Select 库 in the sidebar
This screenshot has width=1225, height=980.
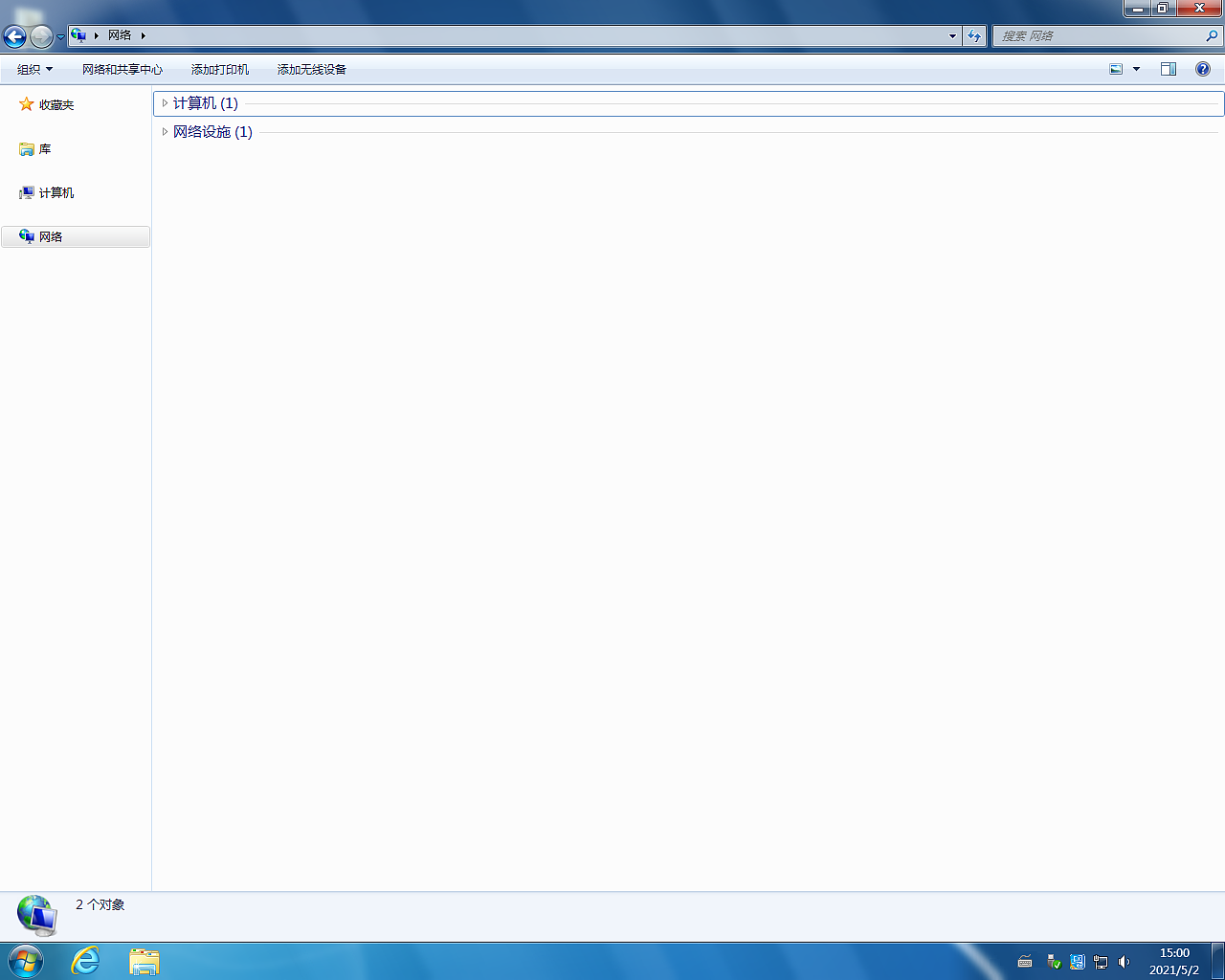click(43, 148)
